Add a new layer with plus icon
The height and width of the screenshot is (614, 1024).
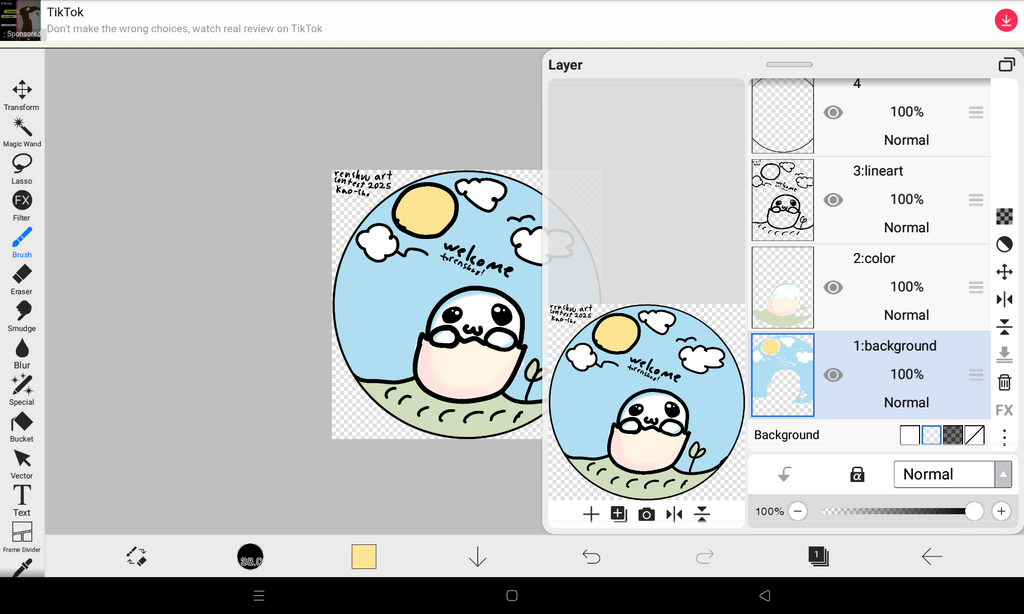tap(591, 514)
